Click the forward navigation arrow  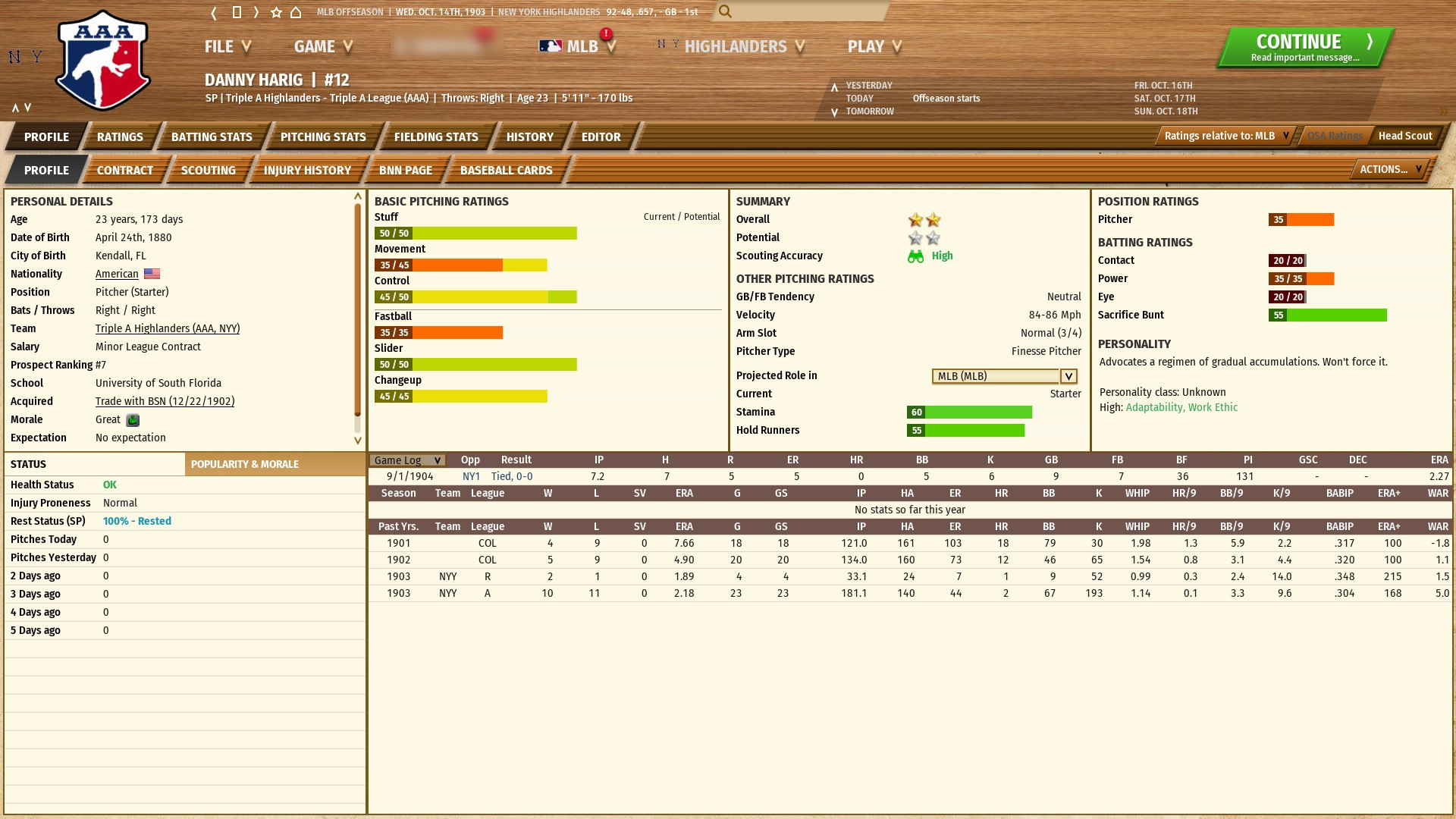[x=256, y=12]
